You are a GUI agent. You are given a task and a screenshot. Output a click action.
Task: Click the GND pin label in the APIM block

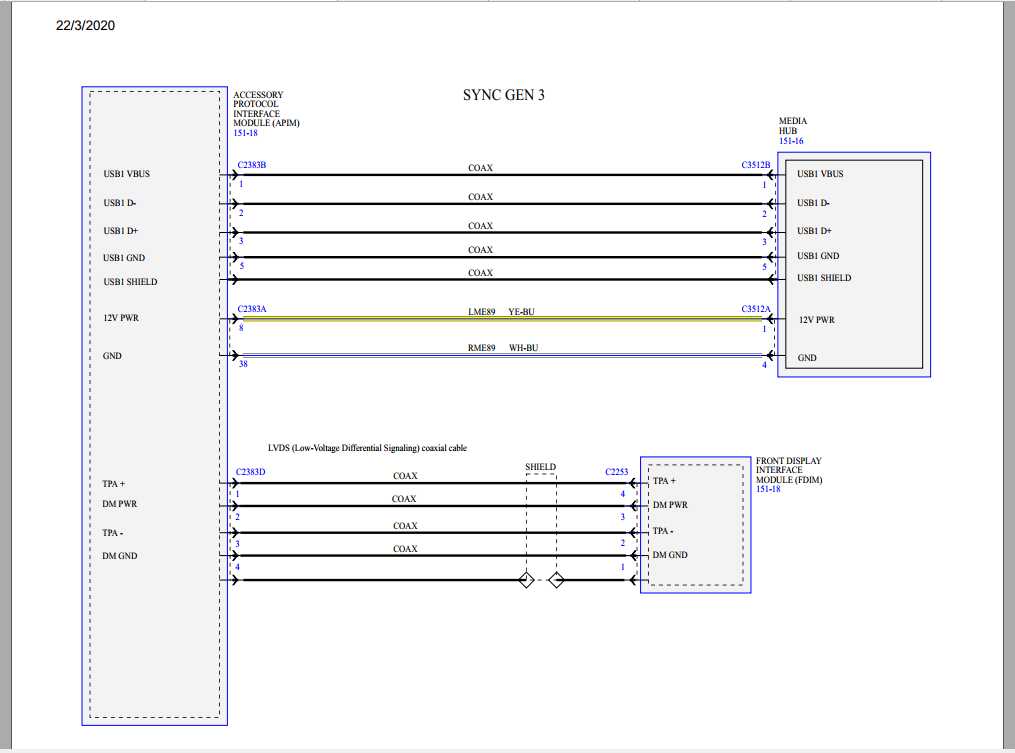coord(112,356)
